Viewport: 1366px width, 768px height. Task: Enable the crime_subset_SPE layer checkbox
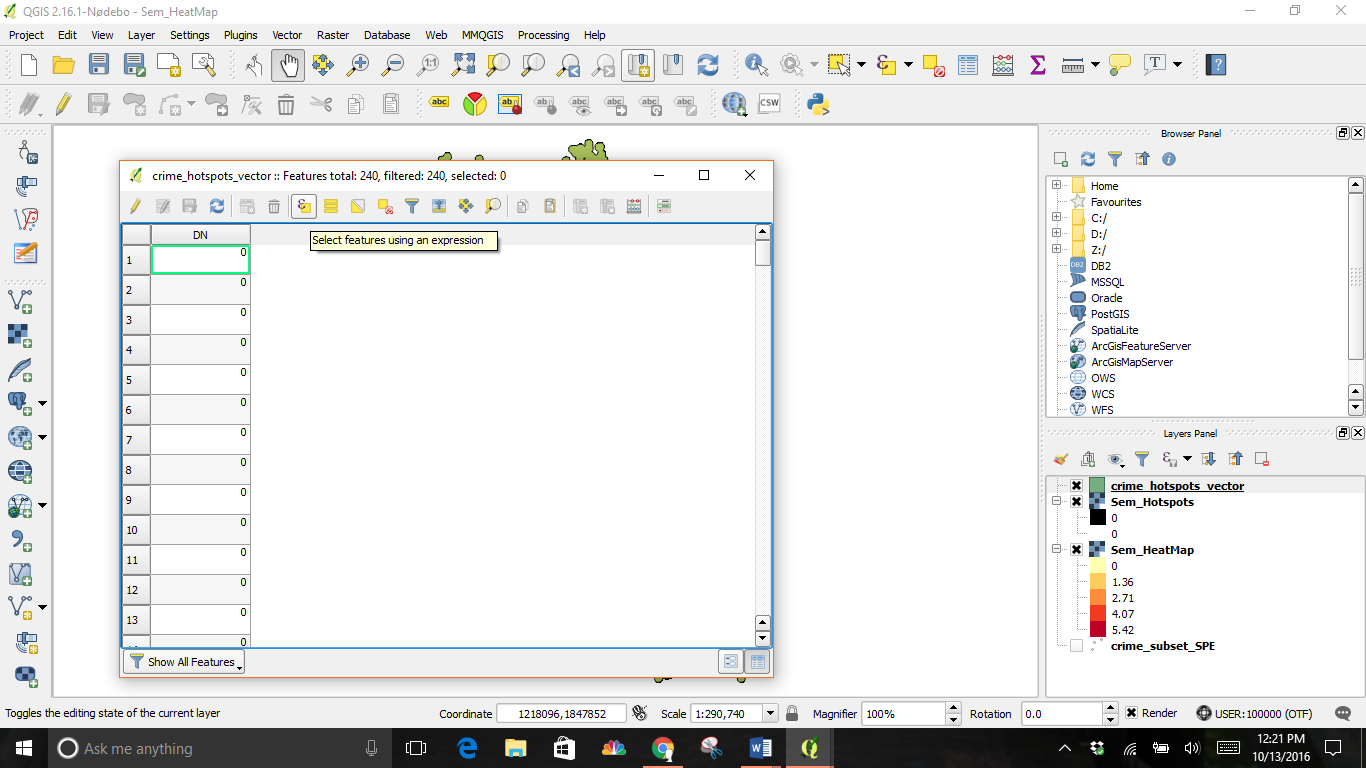point(1076,646)
